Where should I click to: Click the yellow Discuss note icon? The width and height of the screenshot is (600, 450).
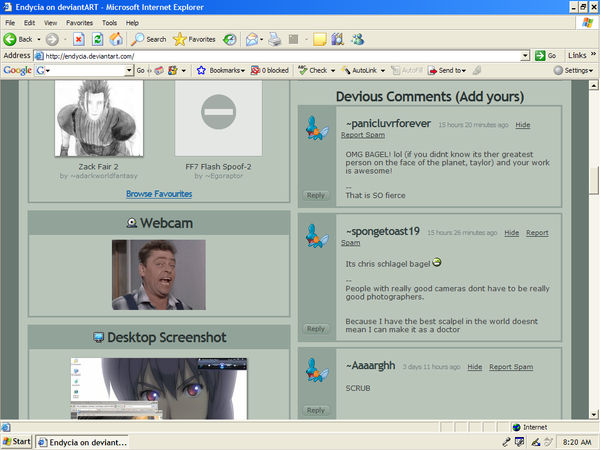tap(320, 39)
